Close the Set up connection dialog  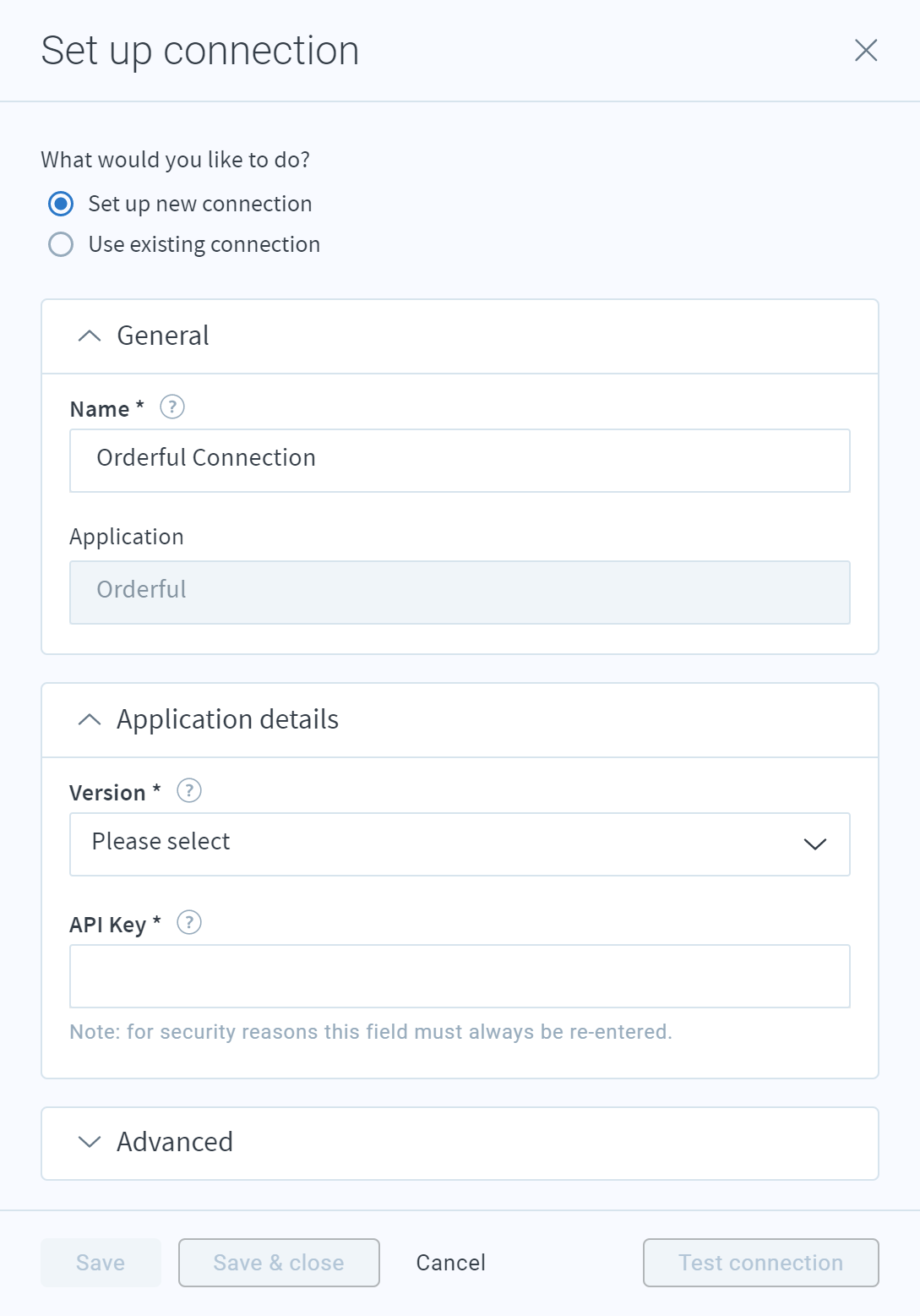[x=866, y=51]
